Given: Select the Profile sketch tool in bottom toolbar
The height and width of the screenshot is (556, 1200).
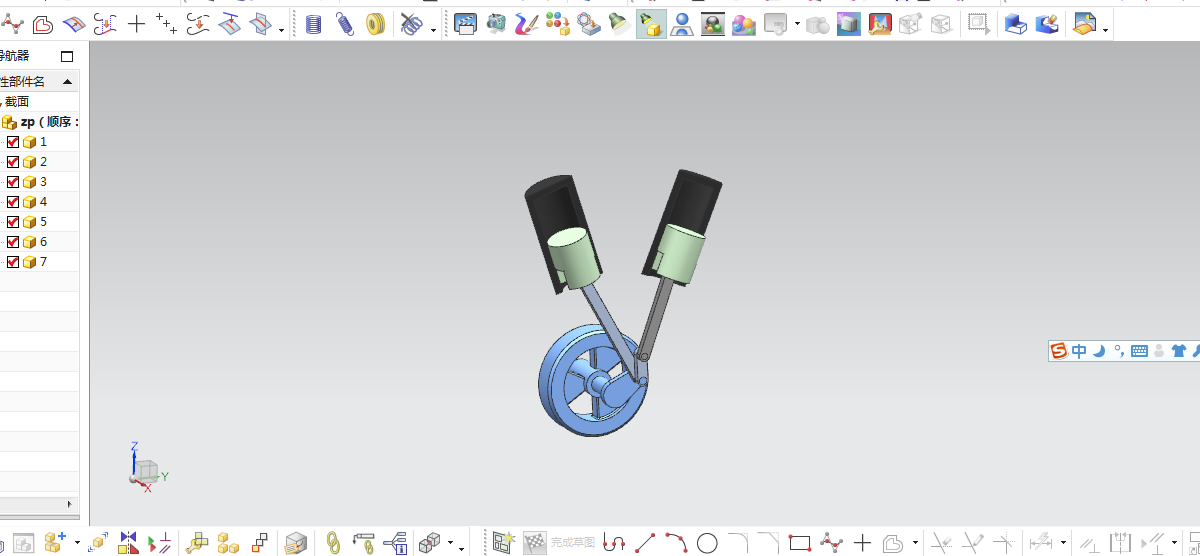Looking at the screenshot, I should tap(614, 543).
